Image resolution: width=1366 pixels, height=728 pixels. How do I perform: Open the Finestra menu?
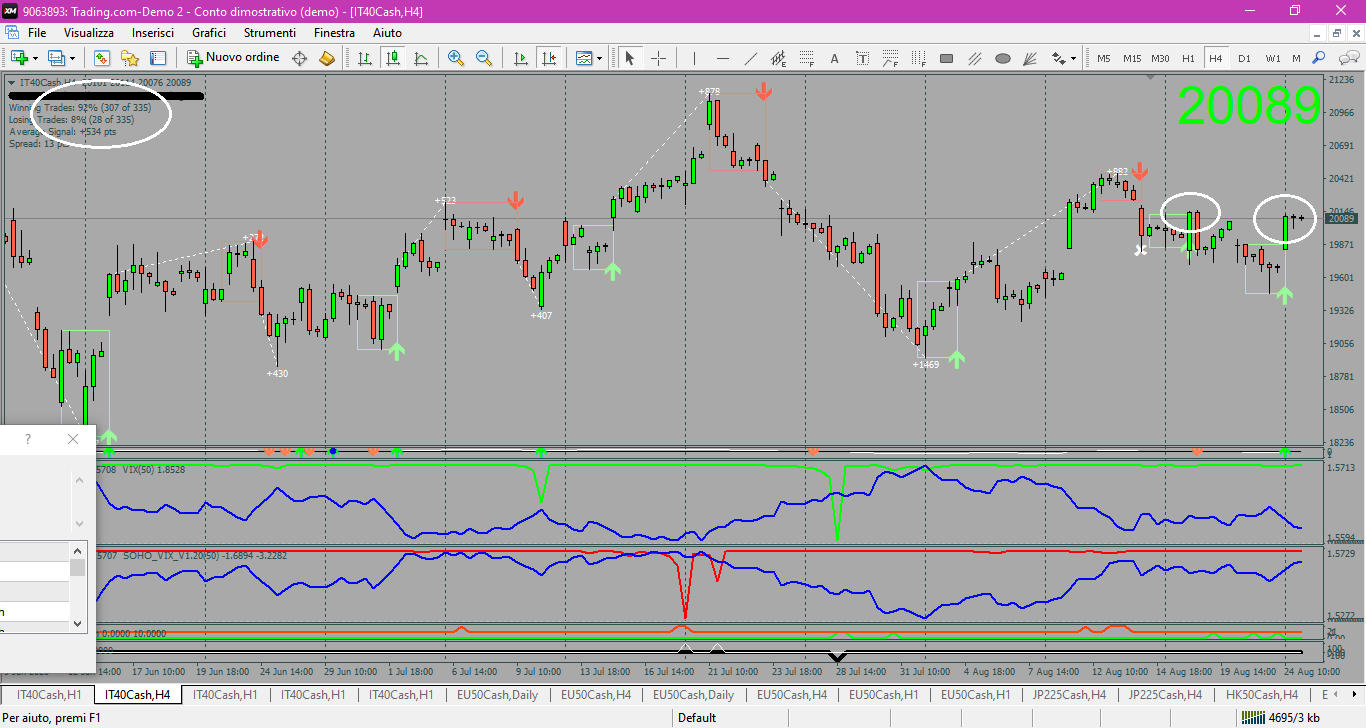coord(334,33)
